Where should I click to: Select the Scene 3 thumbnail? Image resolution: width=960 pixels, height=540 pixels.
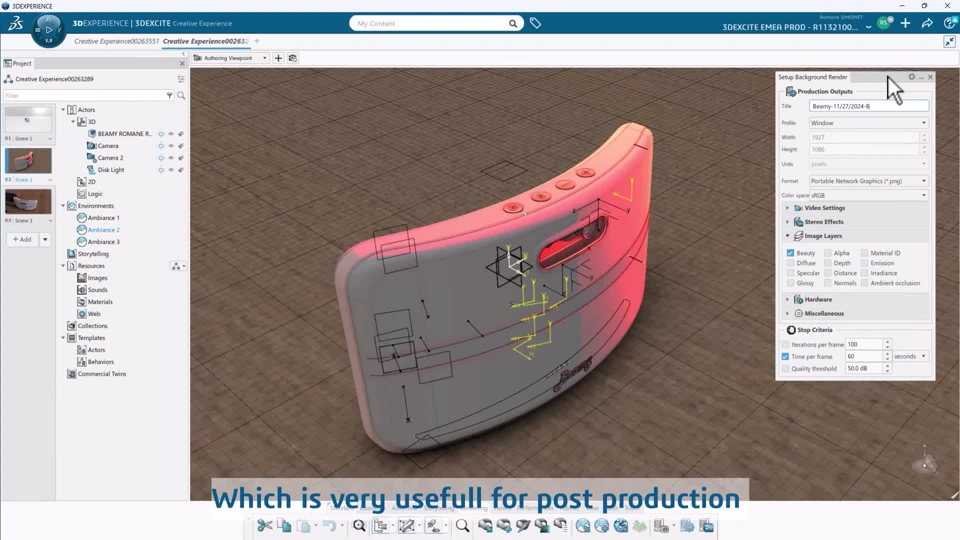click(28, 201)
